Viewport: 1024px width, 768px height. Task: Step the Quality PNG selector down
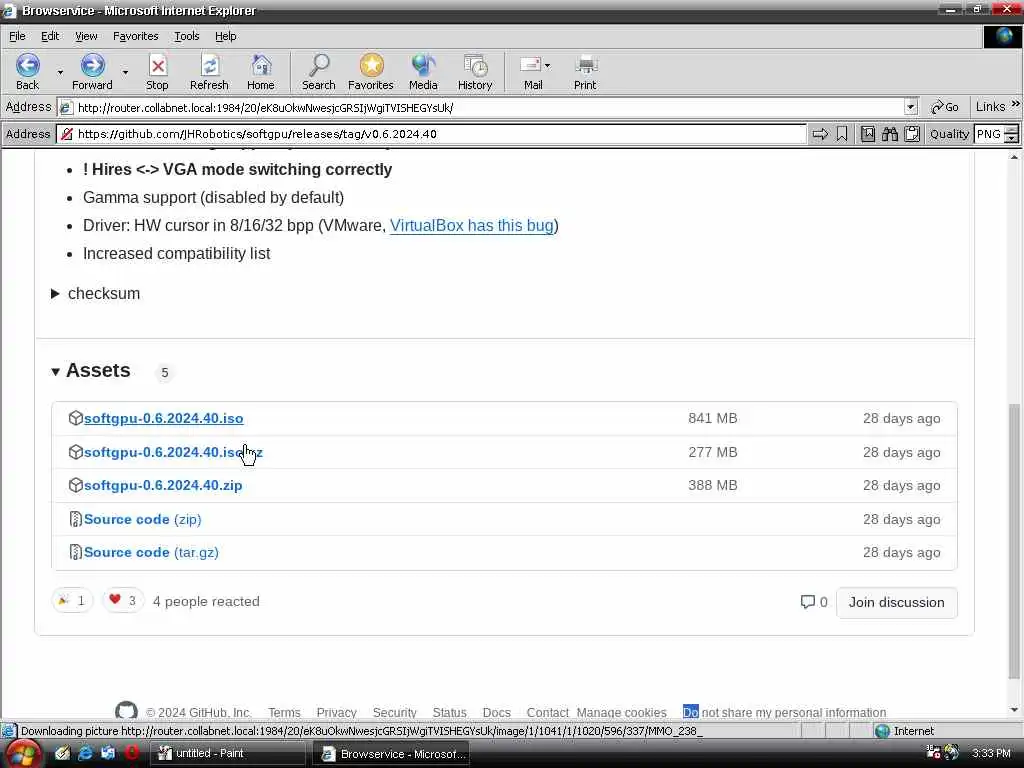[1012, 138]
